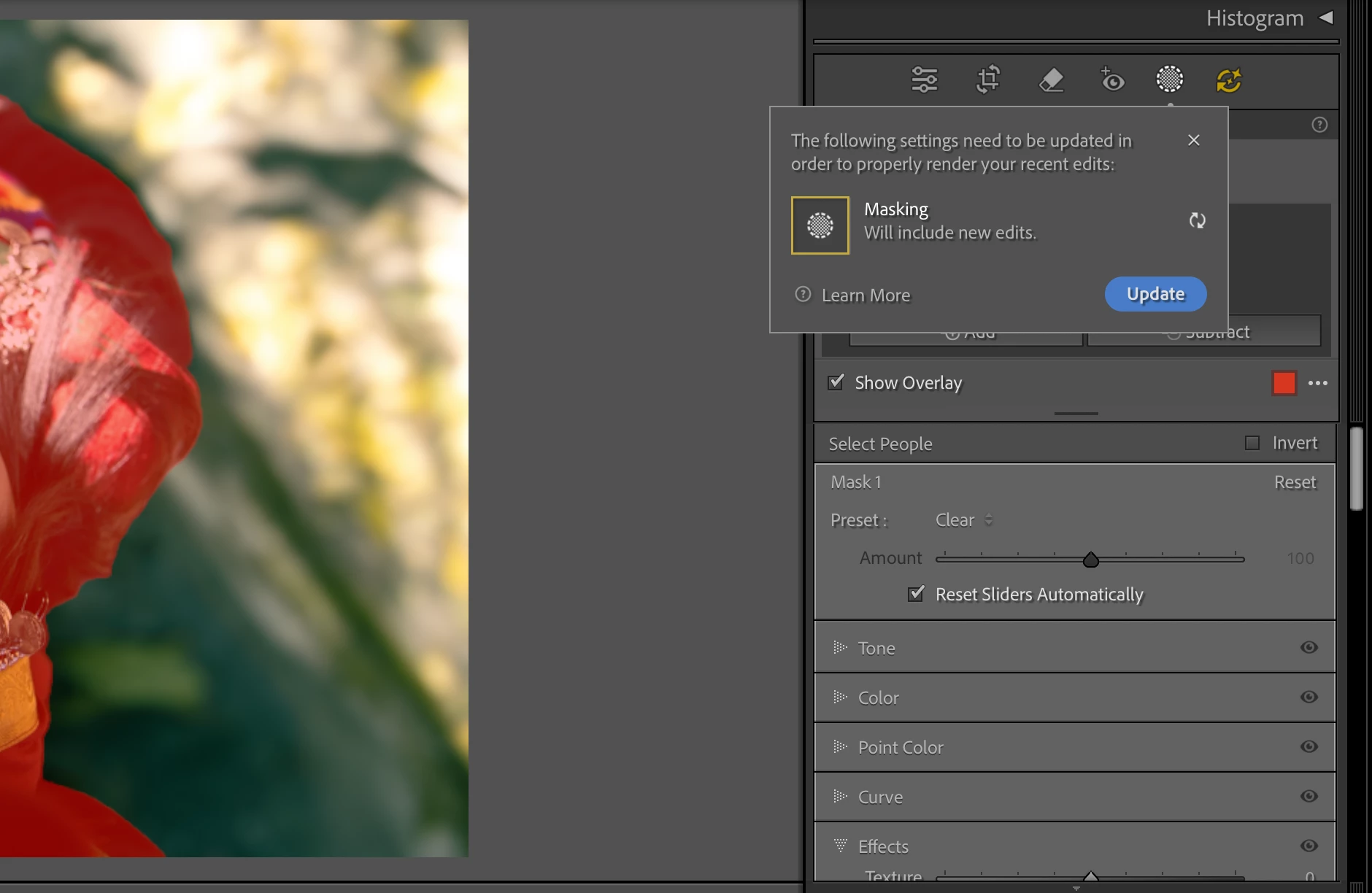Toggle Color section visibility eye
1372x893 pixels.
pos(1309,697)
